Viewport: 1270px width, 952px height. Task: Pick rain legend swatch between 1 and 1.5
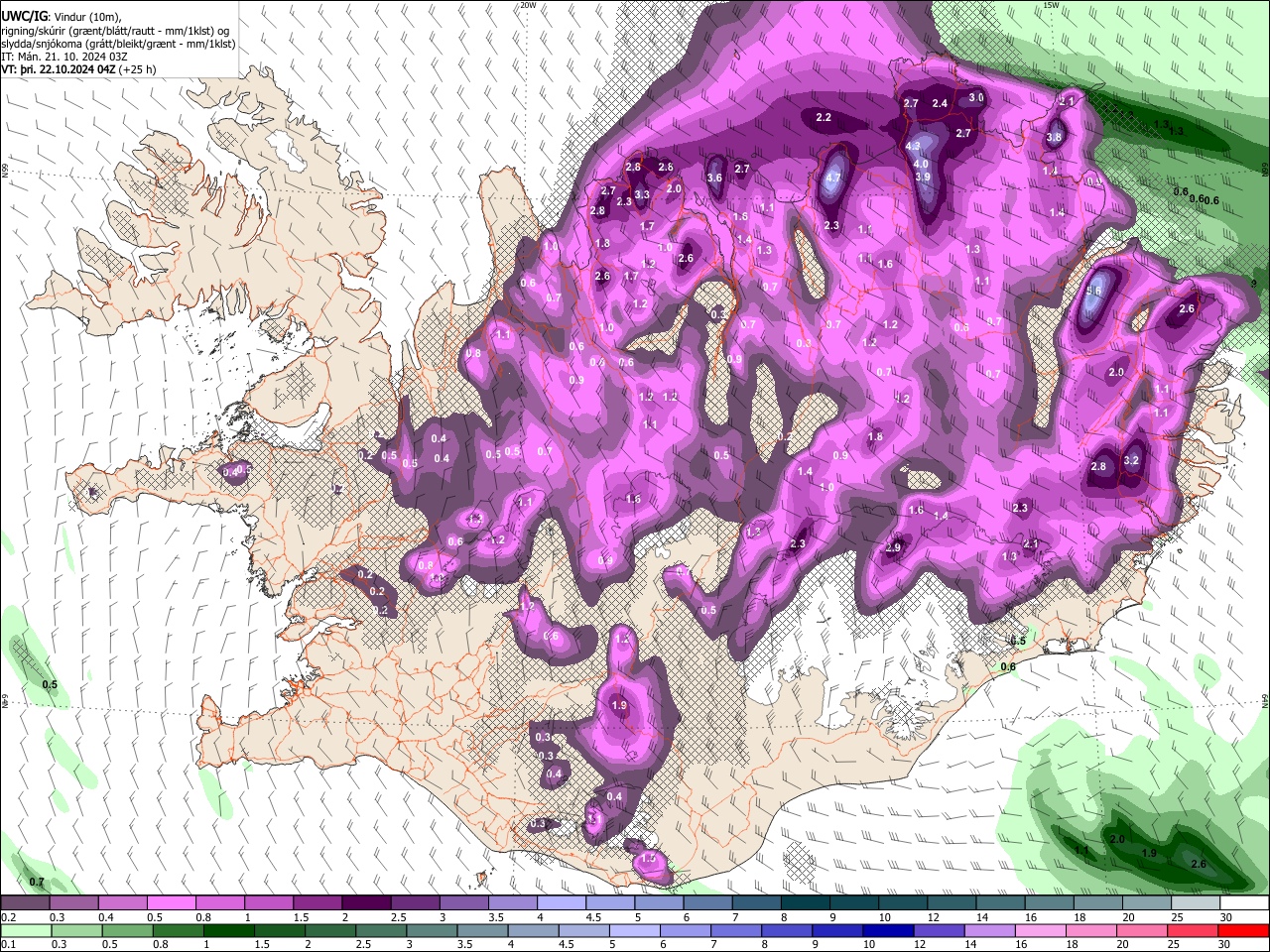click(x=230, y=930)
